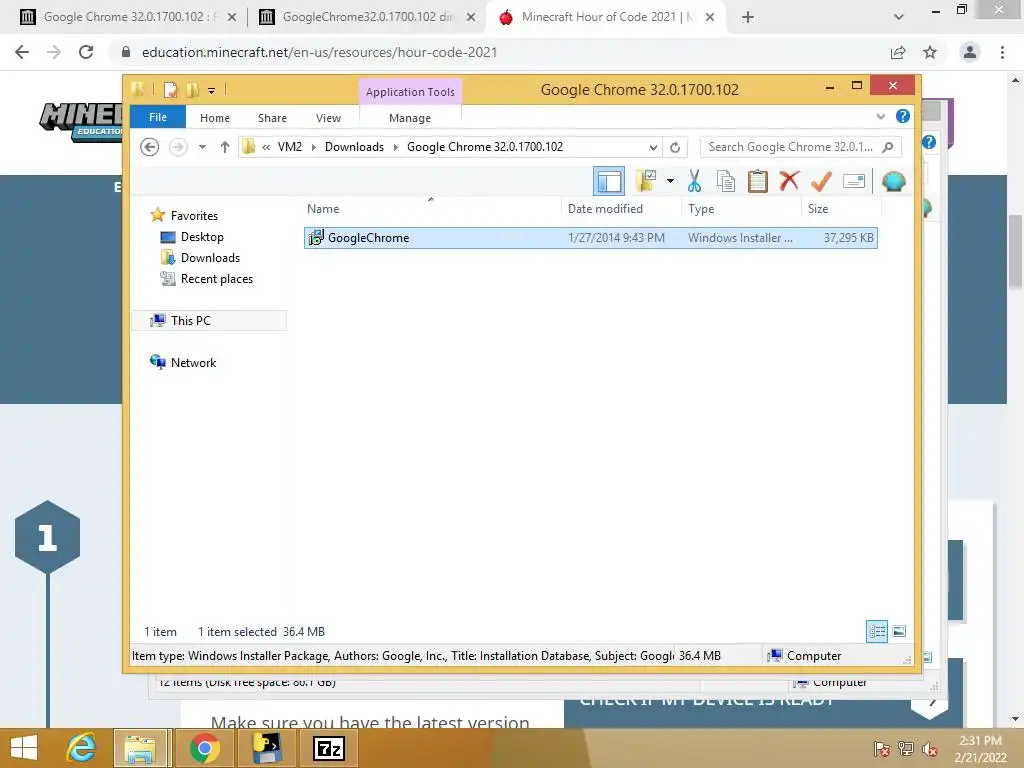Sort by the Date modified column

pos(605,209)
